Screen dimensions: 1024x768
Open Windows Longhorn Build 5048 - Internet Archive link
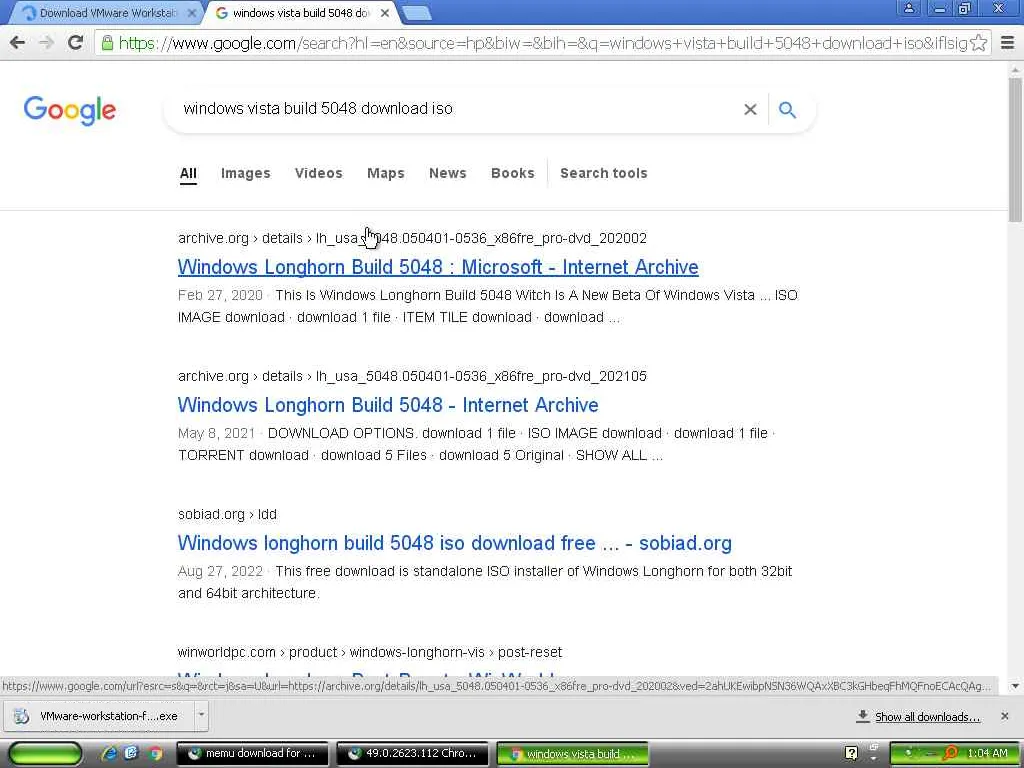(388, 405)
